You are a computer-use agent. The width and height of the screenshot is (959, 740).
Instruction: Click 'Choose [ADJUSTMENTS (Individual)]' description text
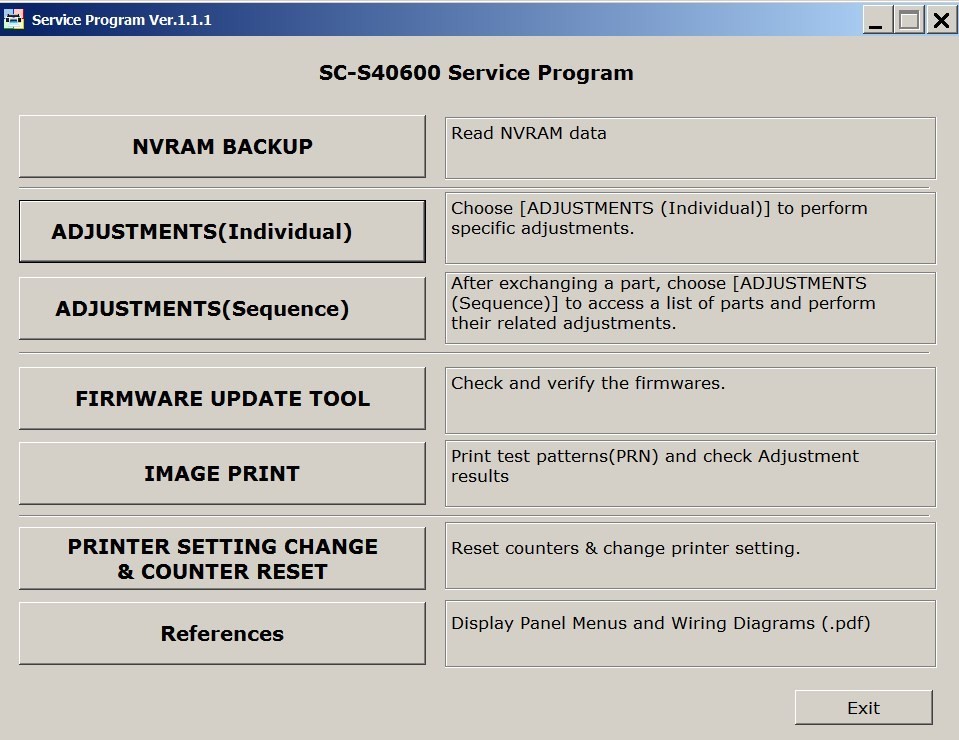click(659, 218)
